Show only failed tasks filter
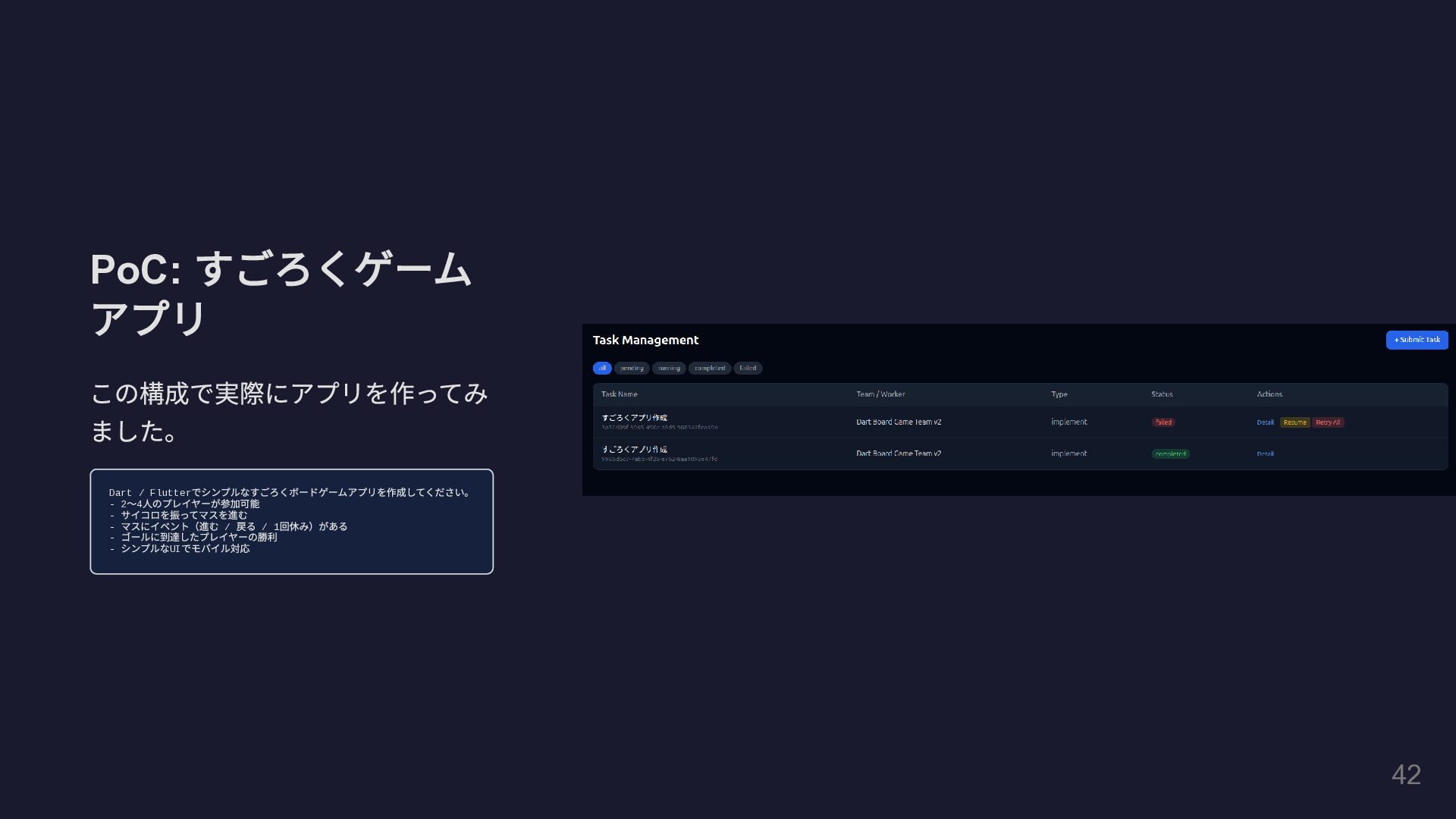The image size is (1456, 819). (748, 368)
